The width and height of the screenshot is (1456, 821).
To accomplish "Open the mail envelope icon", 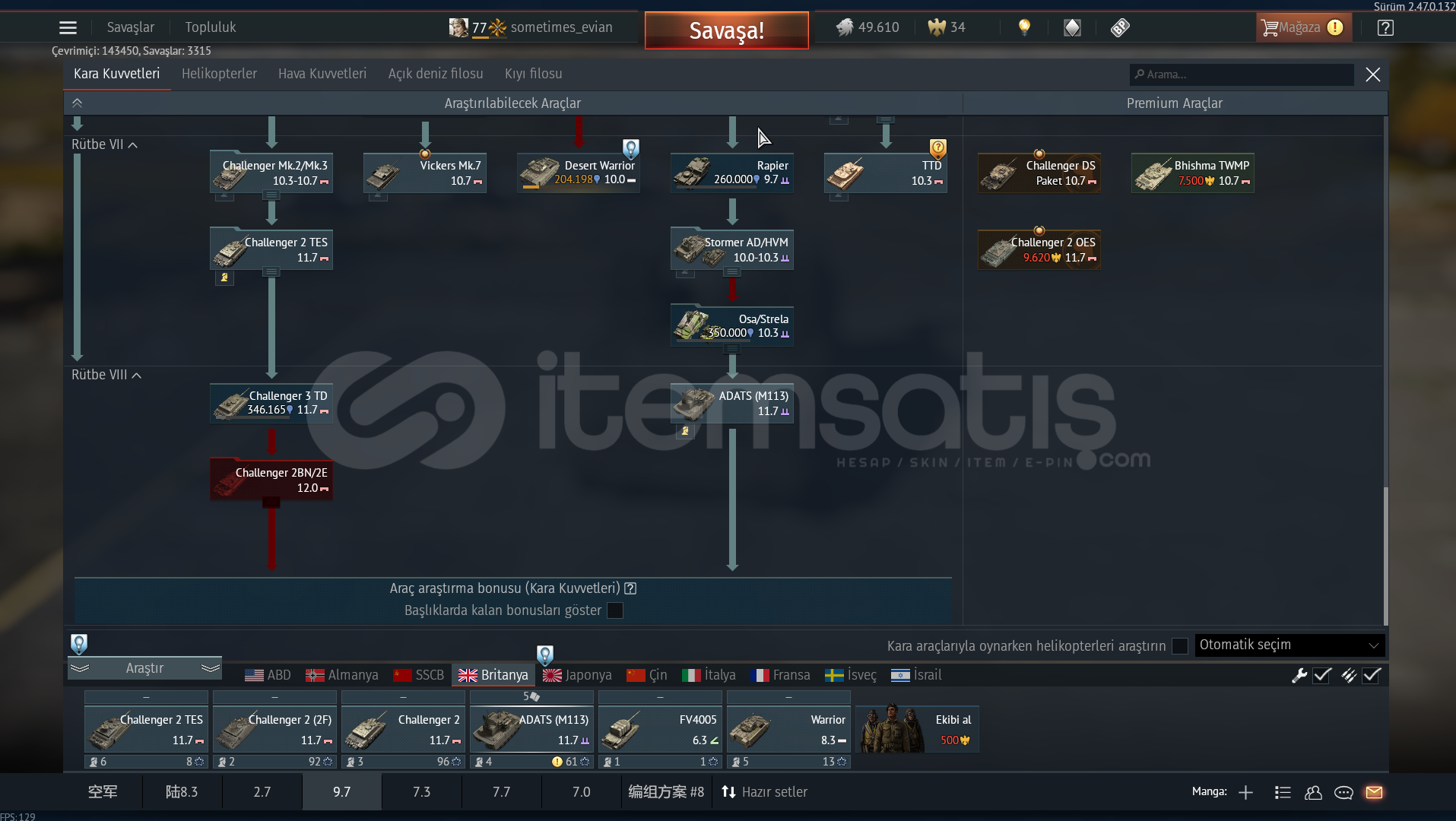I will 1374,793.
